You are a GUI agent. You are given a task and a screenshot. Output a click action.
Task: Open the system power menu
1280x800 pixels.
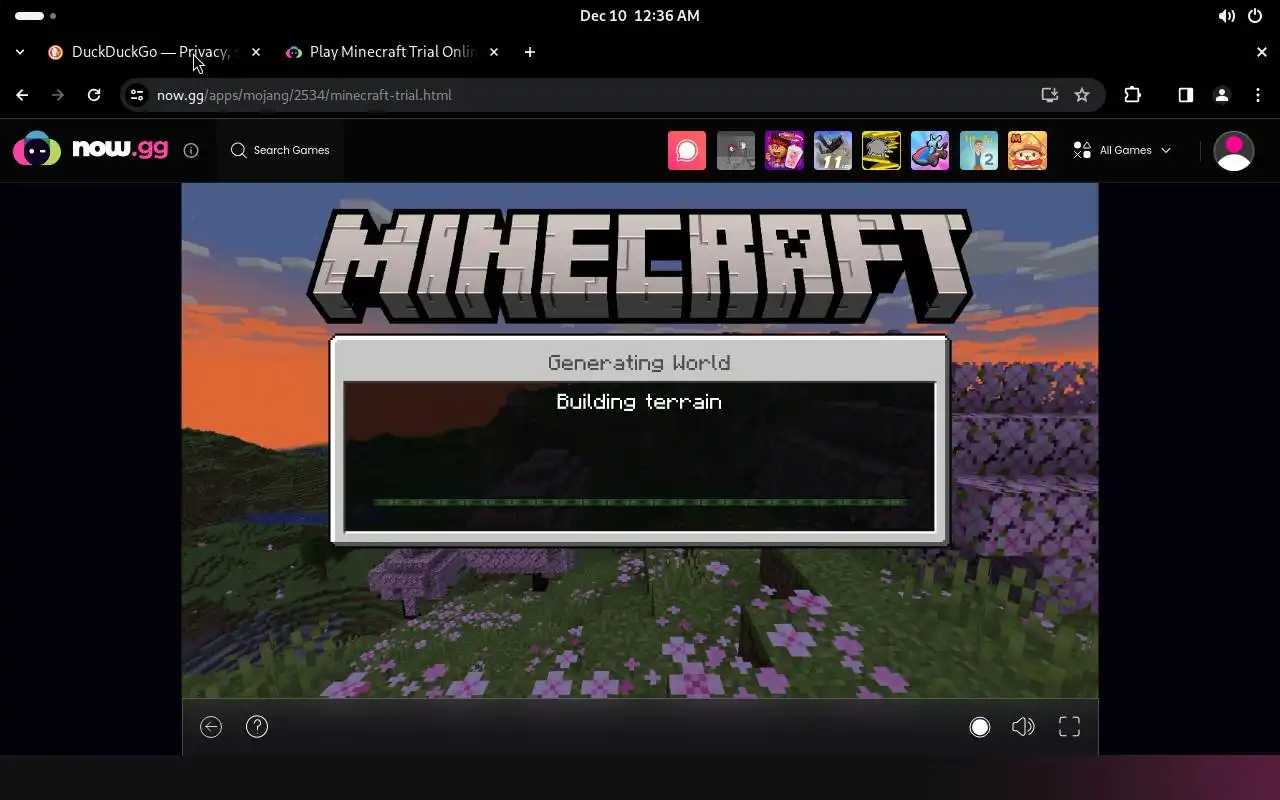click(x=1255, y=16)
